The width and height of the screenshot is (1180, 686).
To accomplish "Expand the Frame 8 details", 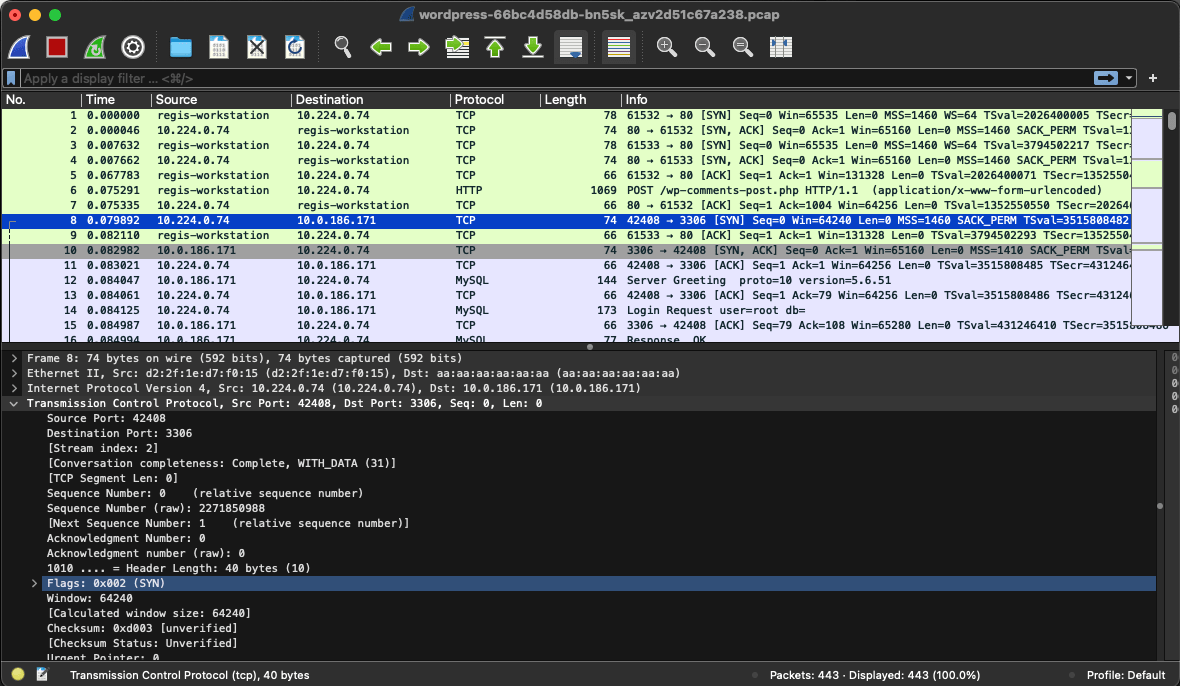I will (x=14, y=358).
